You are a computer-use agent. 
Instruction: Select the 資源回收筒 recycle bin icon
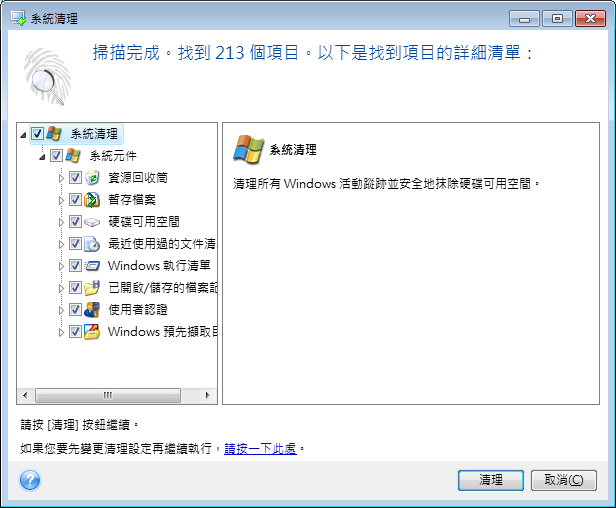92,178
